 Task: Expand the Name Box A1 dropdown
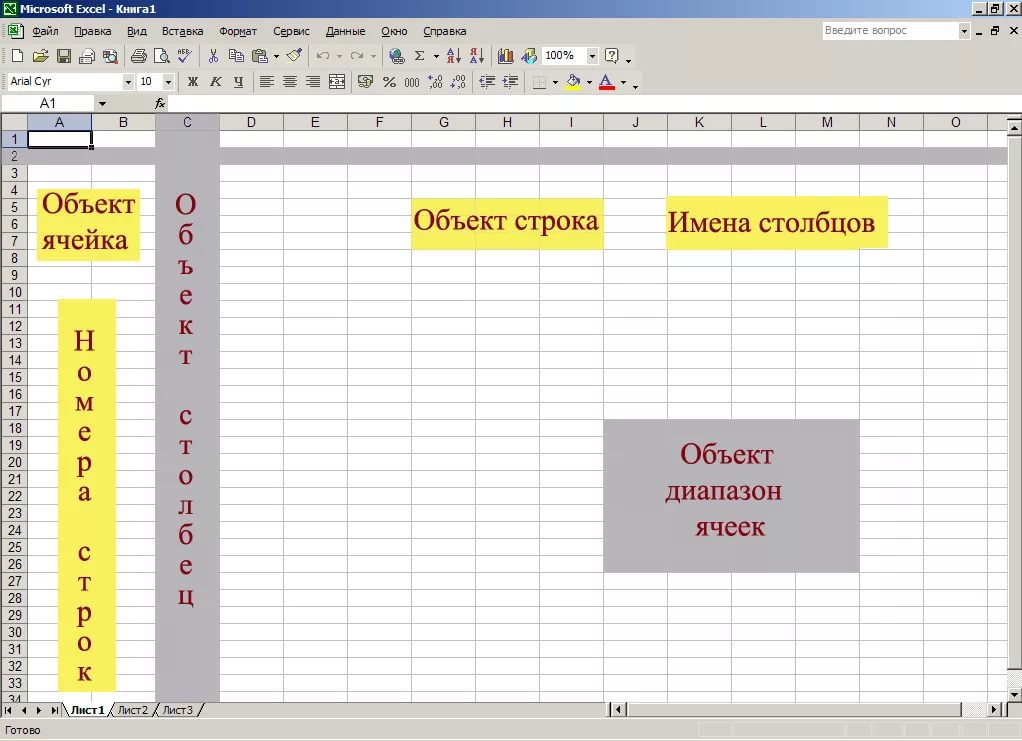102,103
